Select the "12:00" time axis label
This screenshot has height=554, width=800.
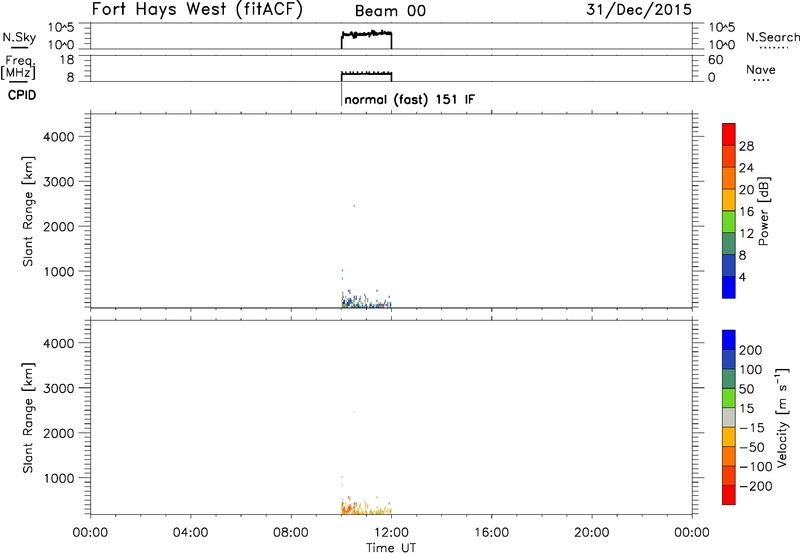(x=391, y=533)
